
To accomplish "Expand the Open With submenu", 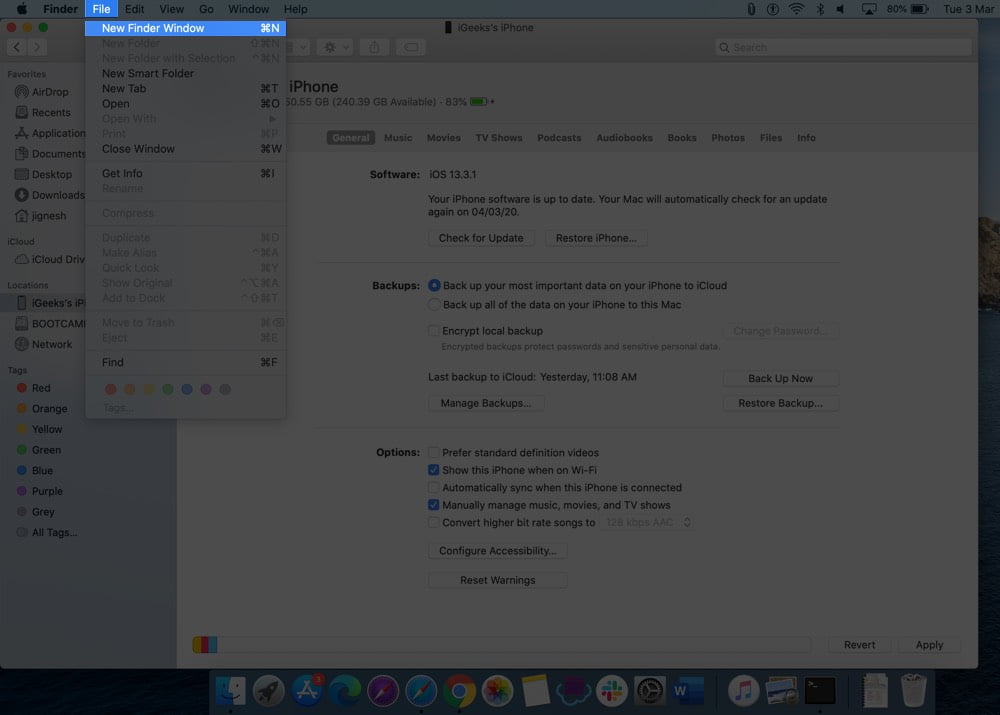I will pyautogui.click(x=185, y=119).
